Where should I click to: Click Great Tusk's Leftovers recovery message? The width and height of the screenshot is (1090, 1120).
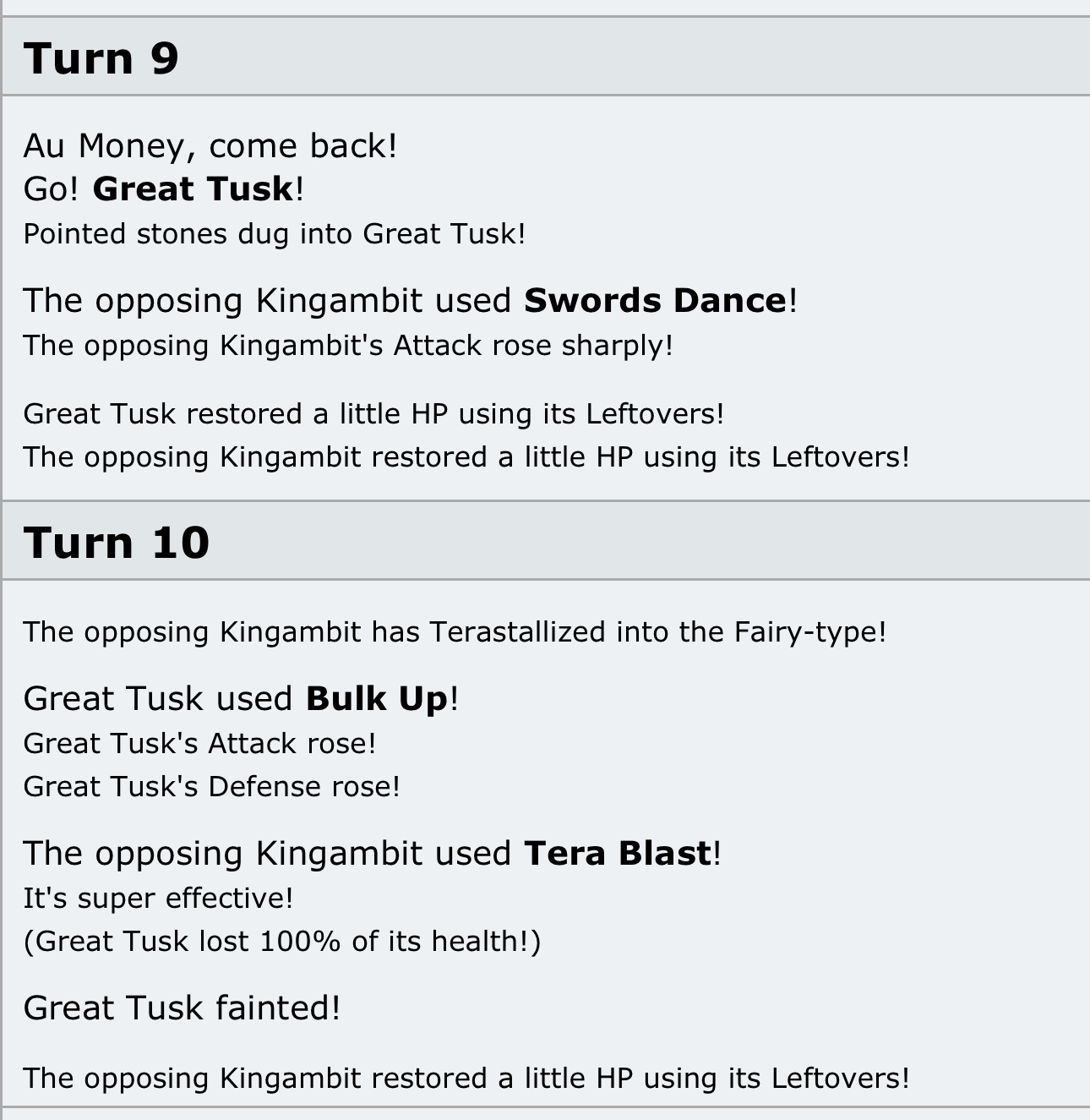(373, 414)
